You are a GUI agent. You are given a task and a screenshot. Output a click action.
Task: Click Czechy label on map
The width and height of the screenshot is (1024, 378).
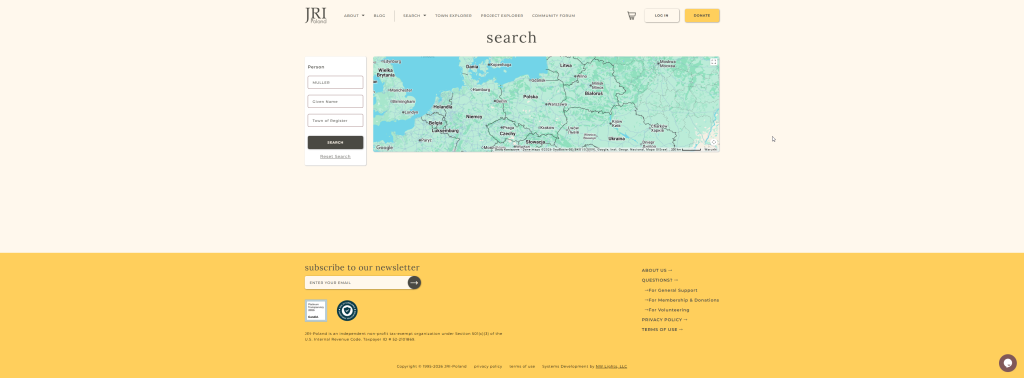tap(507, 133)
